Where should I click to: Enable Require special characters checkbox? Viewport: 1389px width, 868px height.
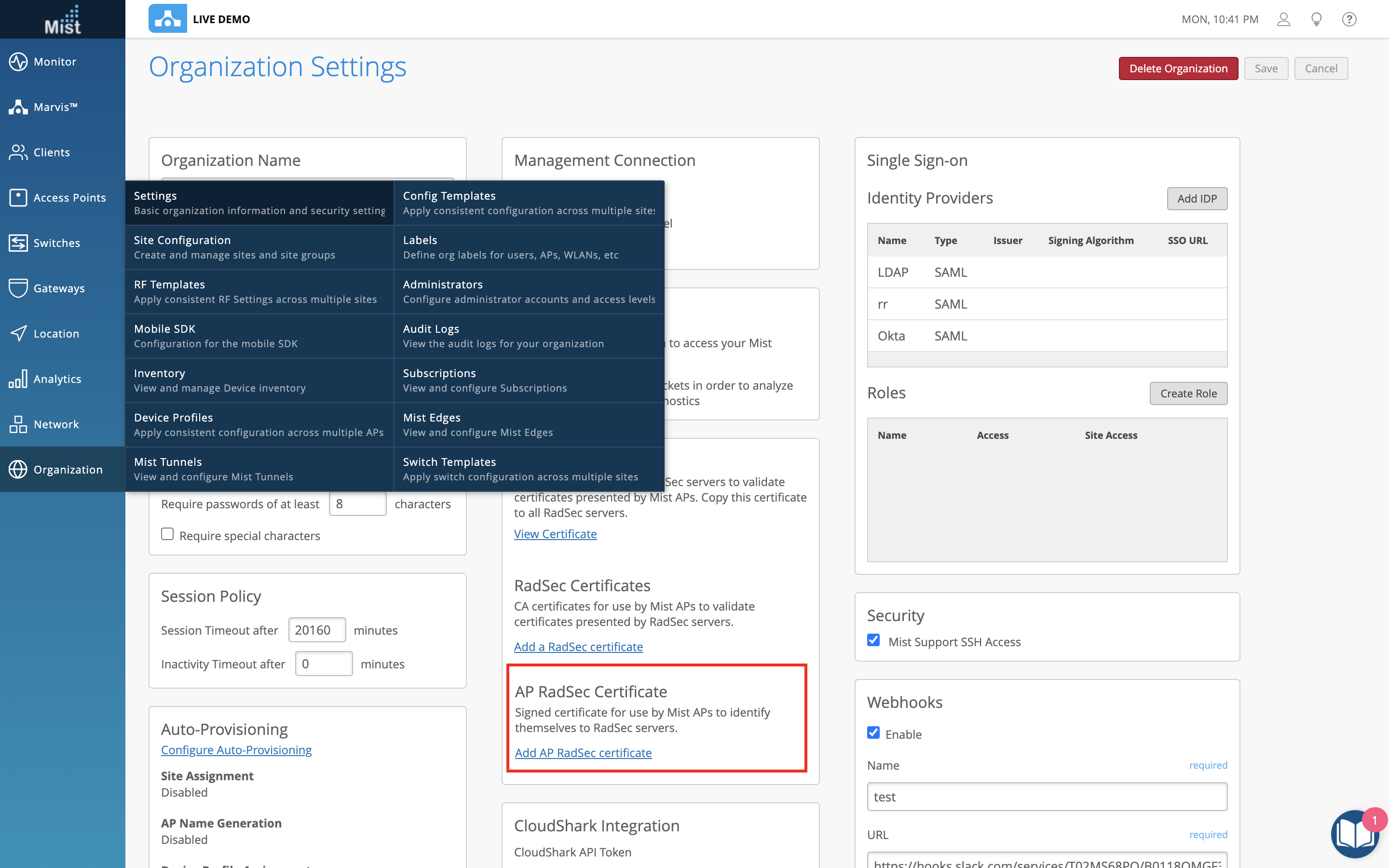coord(167,534)
